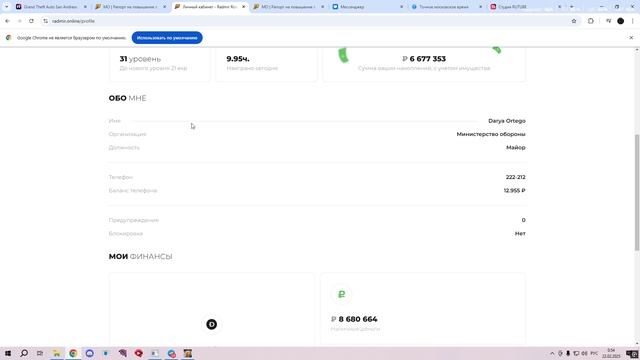Viewport: 640px width, 360px height.
Task: Open the Chrome three-dot menu
Action: click(x=632, y=21)
